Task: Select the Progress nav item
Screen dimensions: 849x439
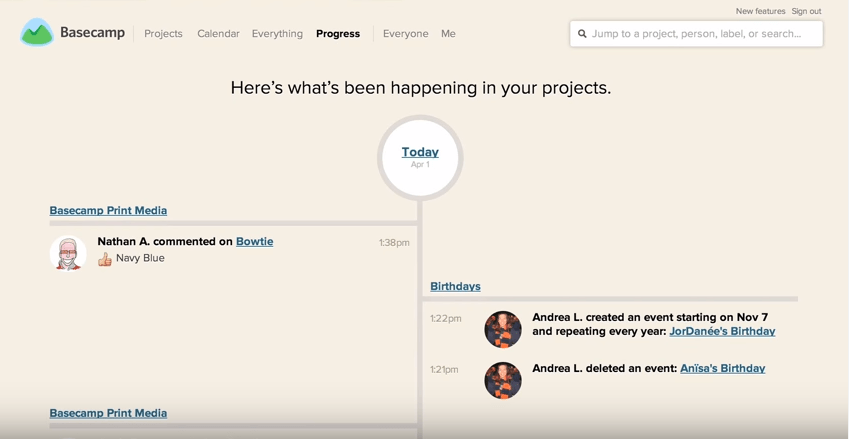Action: point(338,34)
